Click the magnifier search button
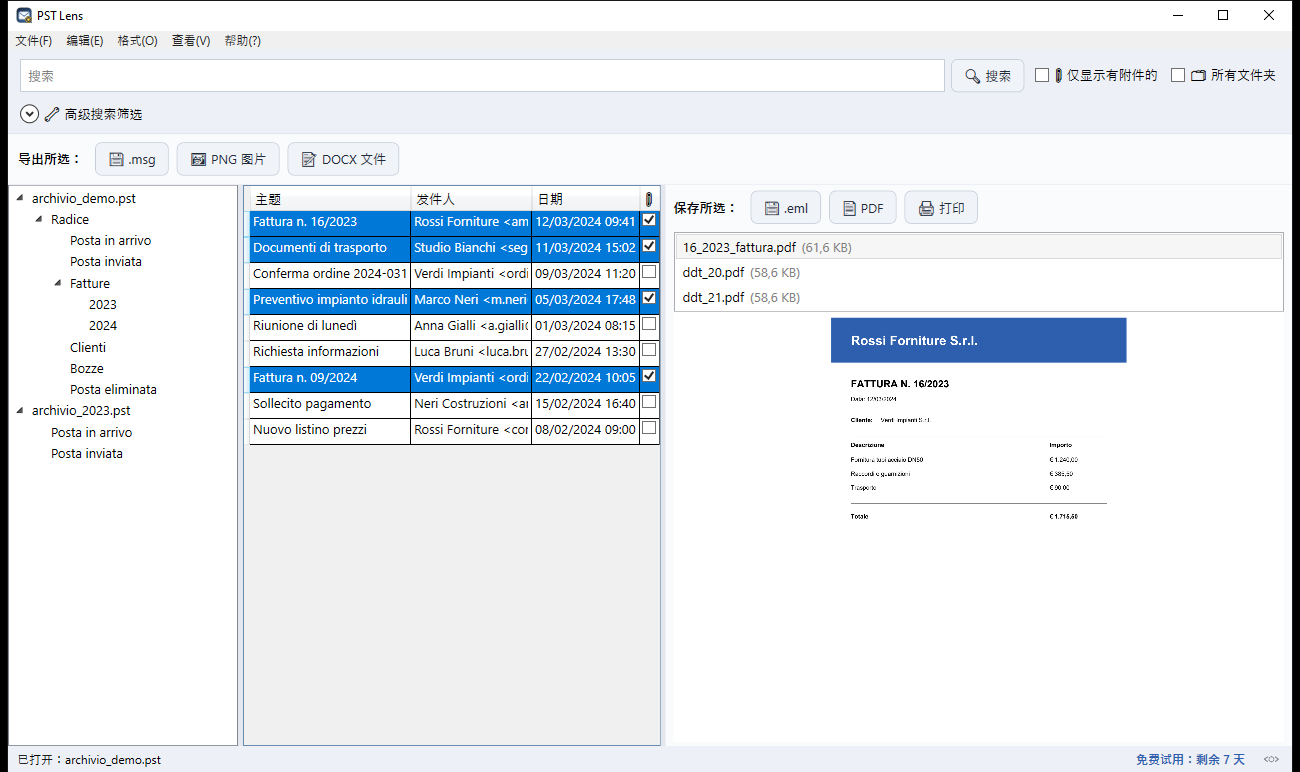 987,76
